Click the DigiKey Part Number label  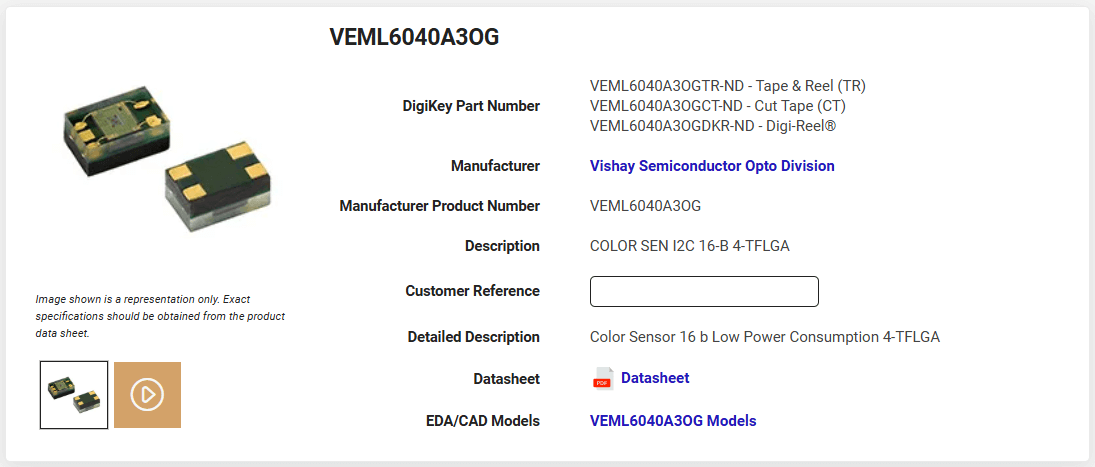[471, 106]
